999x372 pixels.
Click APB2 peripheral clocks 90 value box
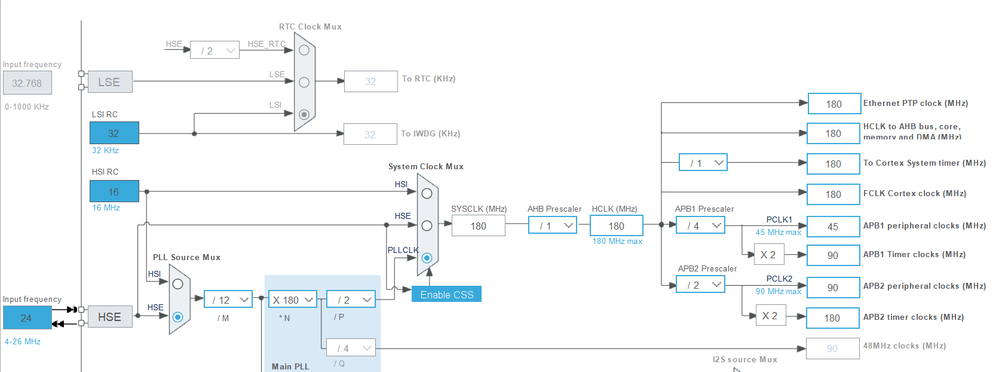pos(833,287)
